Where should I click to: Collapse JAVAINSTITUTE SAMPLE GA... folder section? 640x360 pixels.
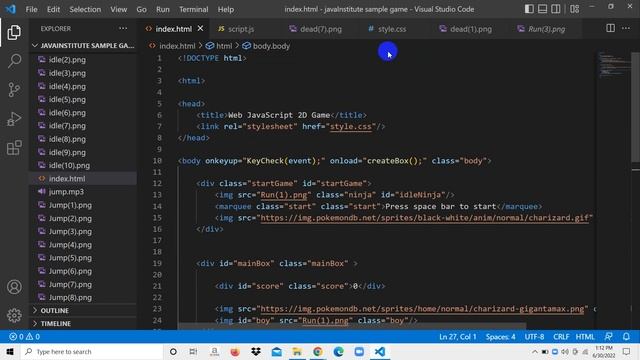(x=83, y=45)
